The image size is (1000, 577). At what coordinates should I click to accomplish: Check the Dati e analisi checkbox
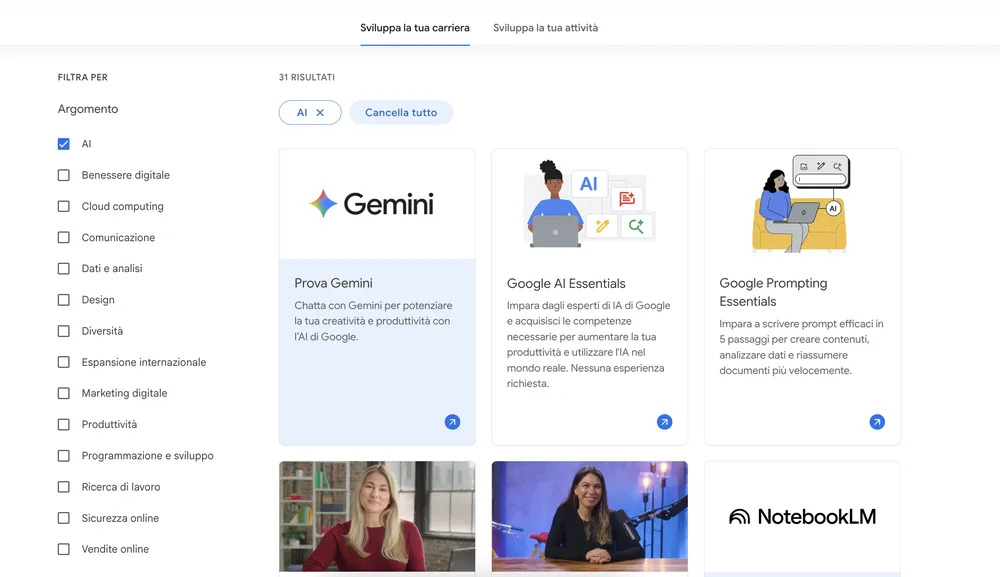tap(64, 268)
